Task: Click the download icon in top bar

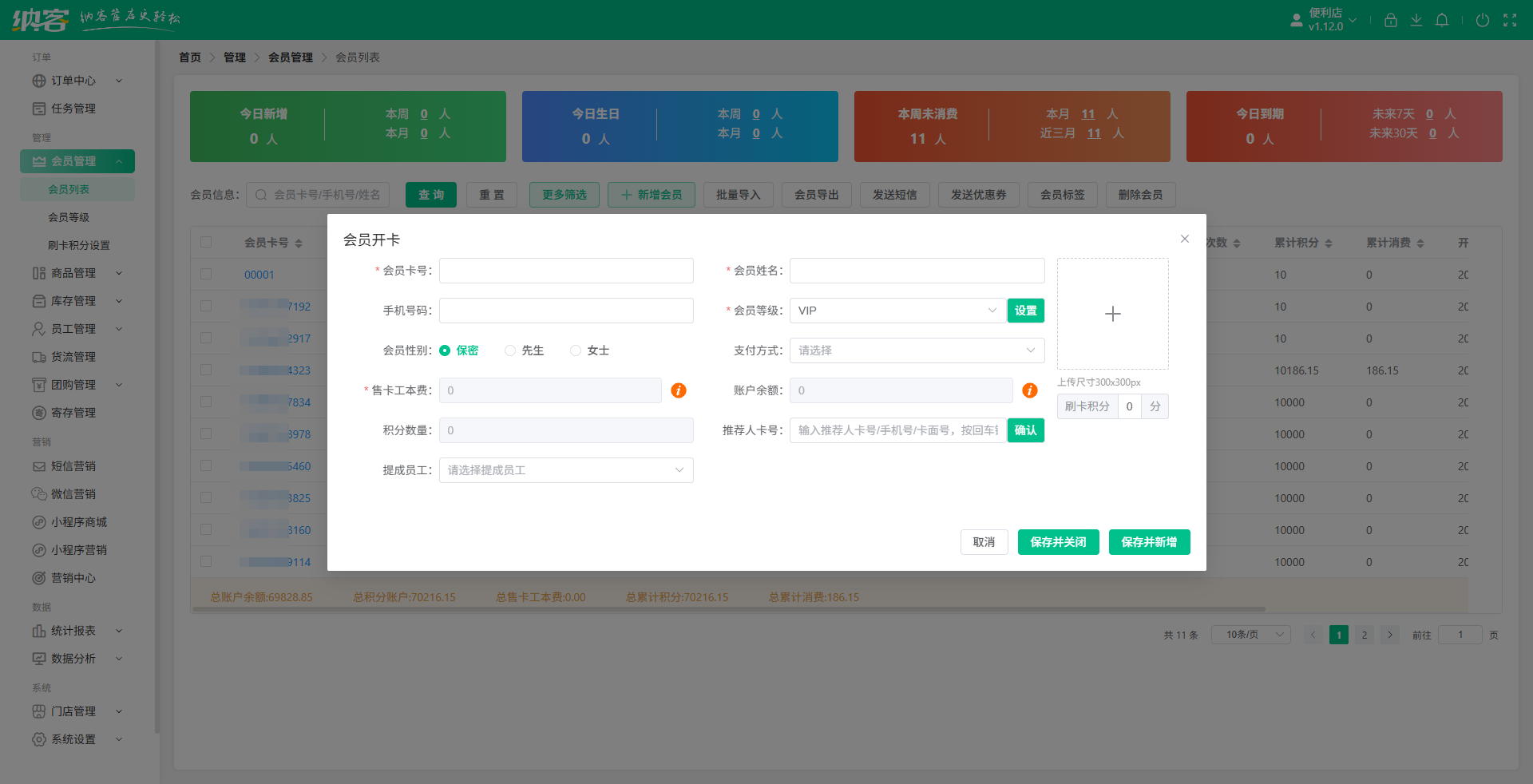Action: (1416, 20)
